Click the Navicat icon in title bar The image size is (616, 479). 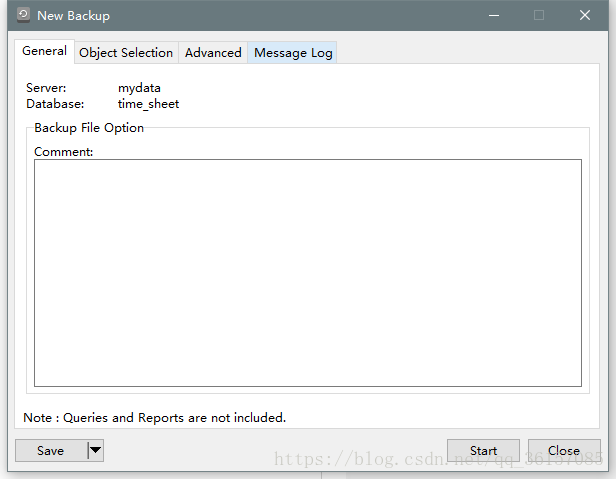coord(23,15)
